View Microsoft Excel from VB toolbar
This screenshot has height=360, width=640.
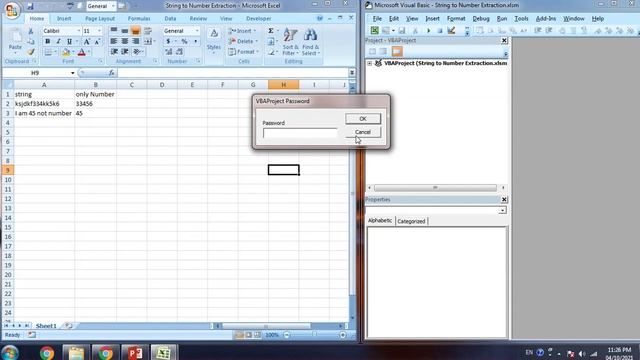click(374, 31)
